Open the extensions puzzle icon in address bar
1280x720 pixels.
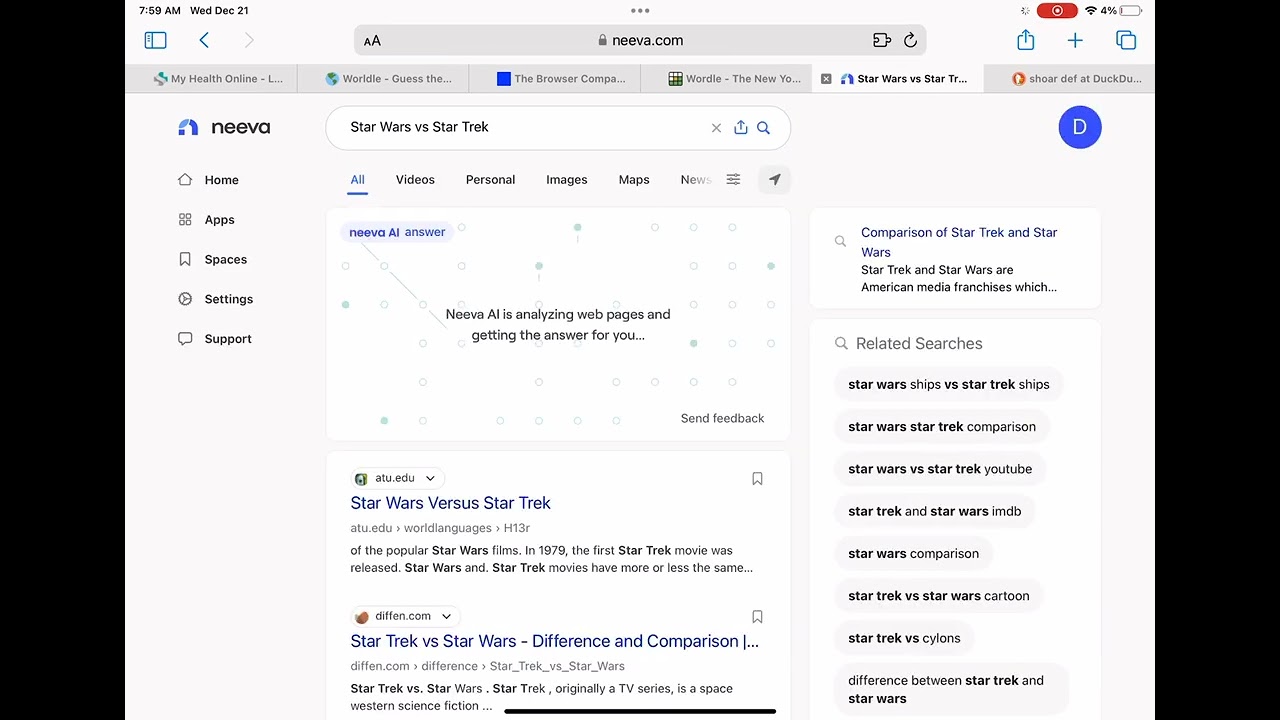click(x=881, y=40)
